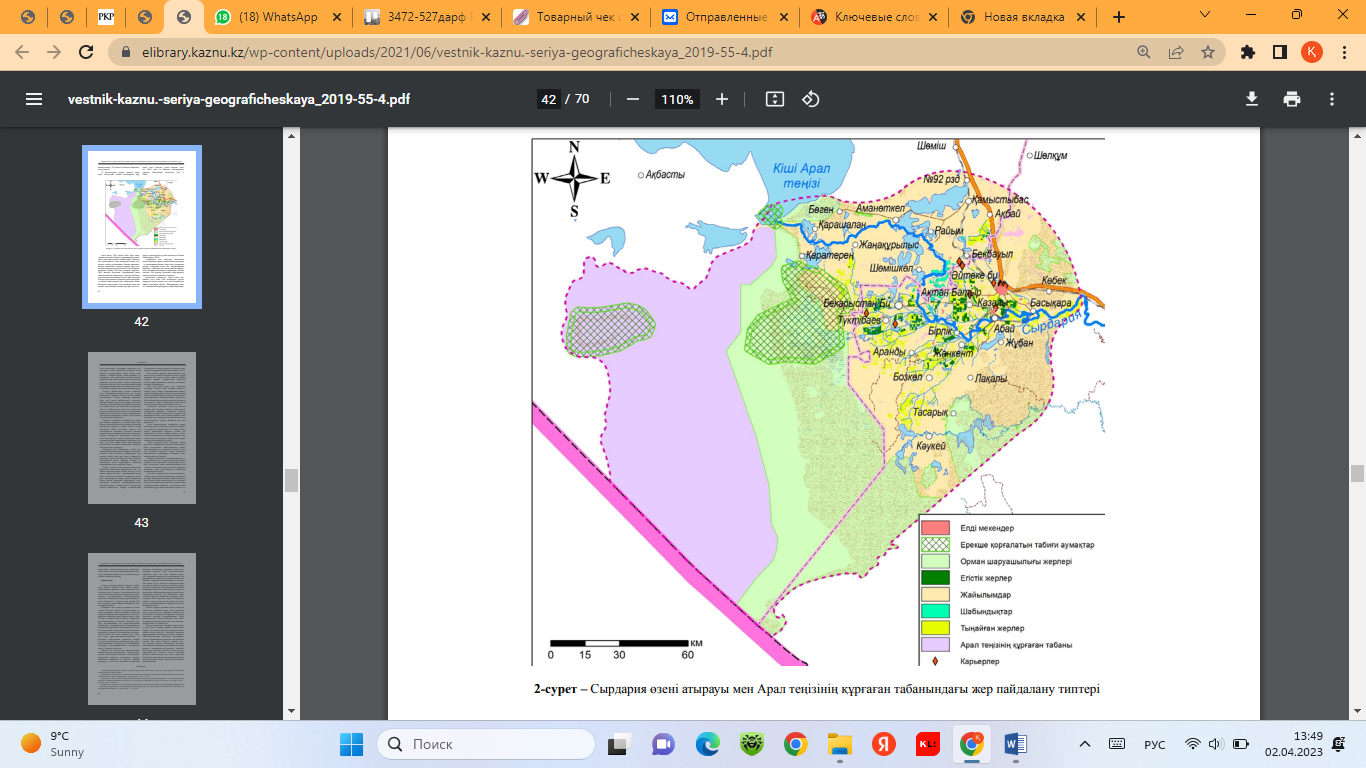Click the Windows taskbar search box
The height and width of the screenshot is (768, 1366).
[x=486, y=744]
